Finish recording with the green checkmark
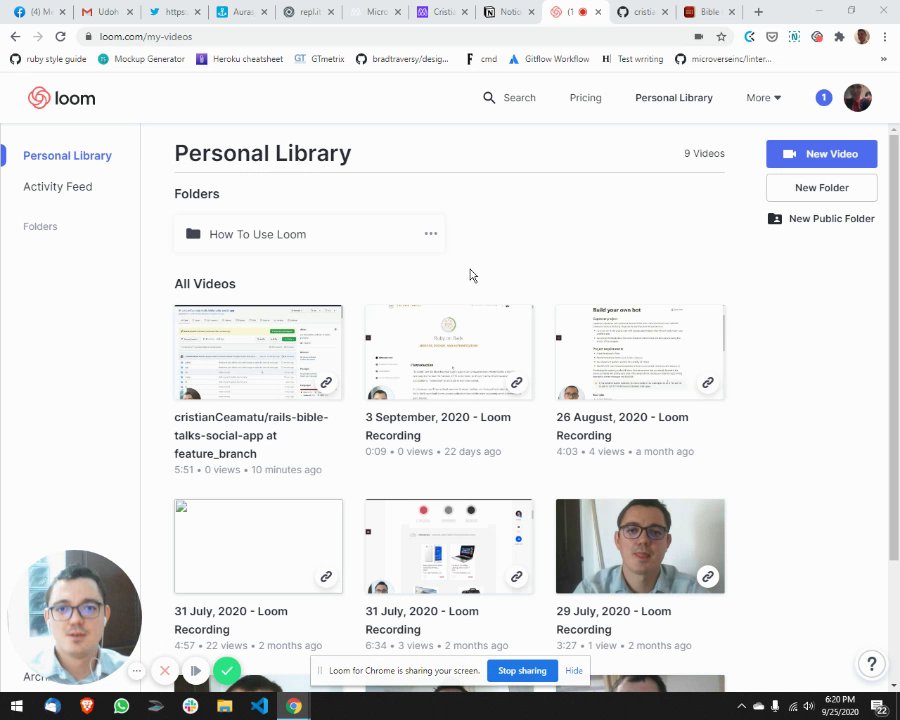The image size is (900, 720). tap(227, 671)
